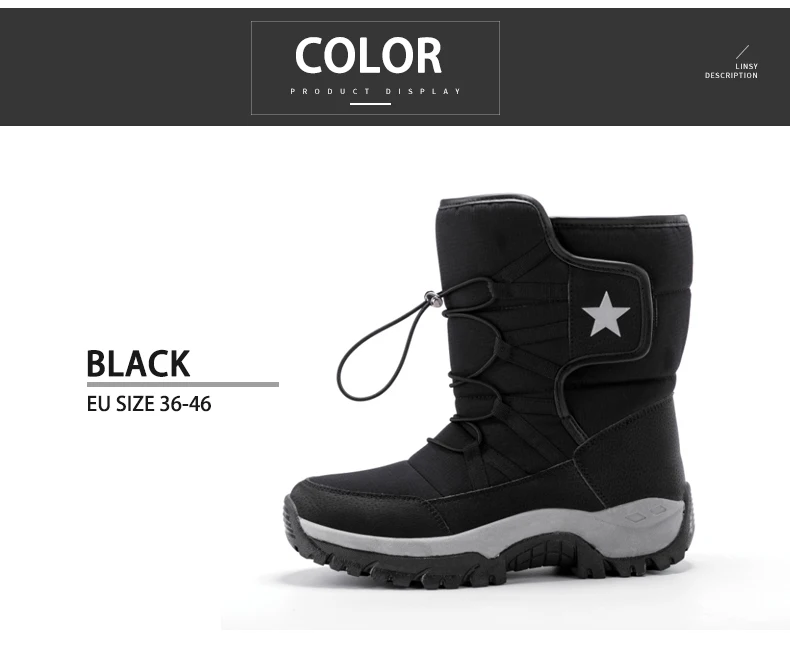Click the LINSY DESCRIPTION label
Image resolution: width=790 pixels, height=650 pixels.
pyautogui.click(x=731, y=71)
